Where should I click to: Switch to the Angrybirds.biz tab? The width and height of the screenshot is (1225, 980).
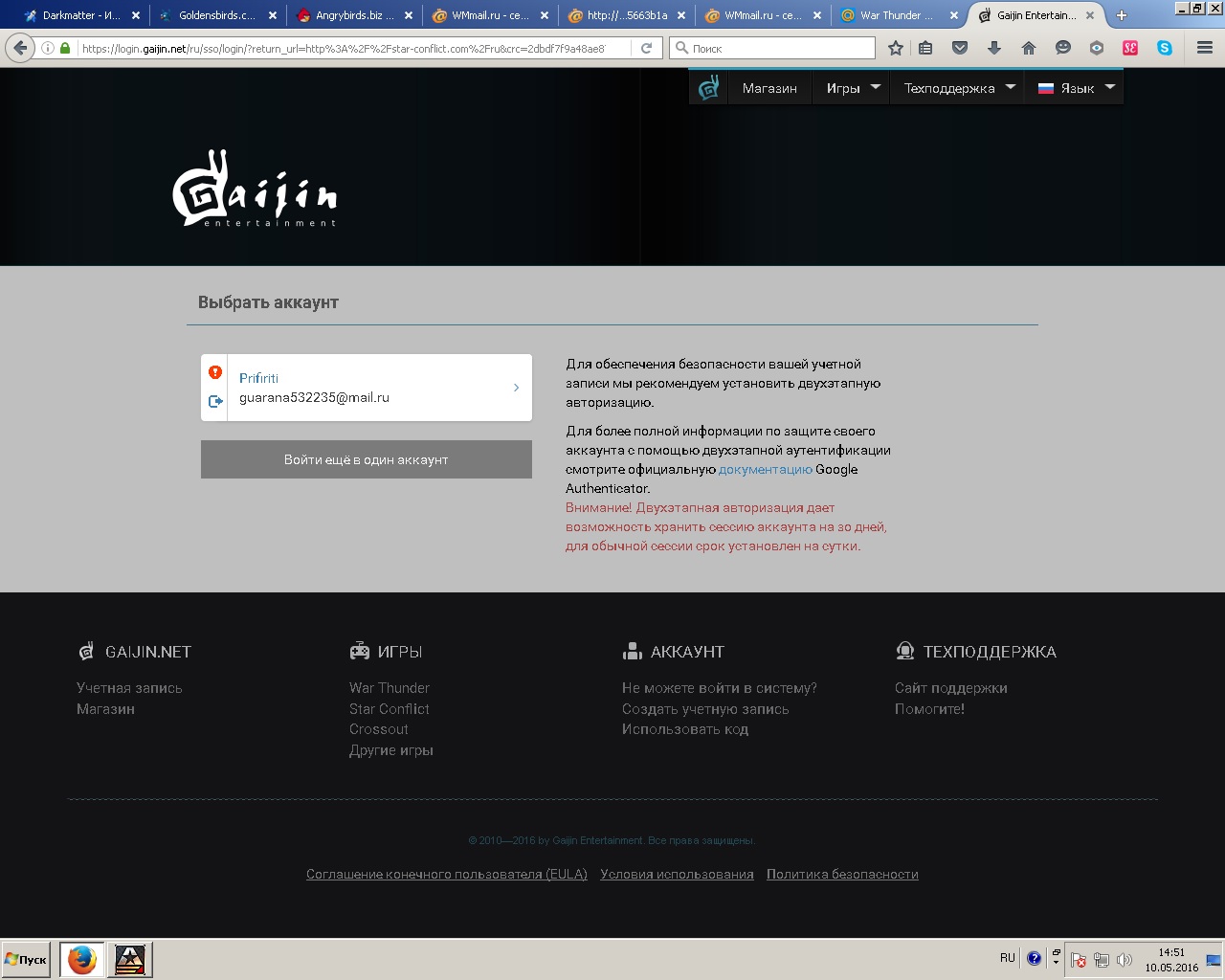click(355, 15)
